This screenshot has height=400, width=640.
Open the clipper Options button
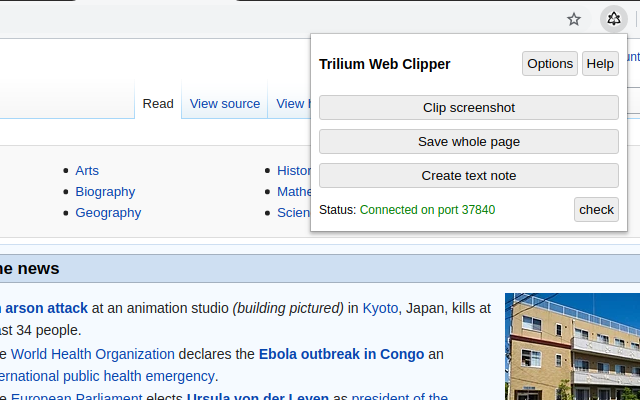(550, 64)
